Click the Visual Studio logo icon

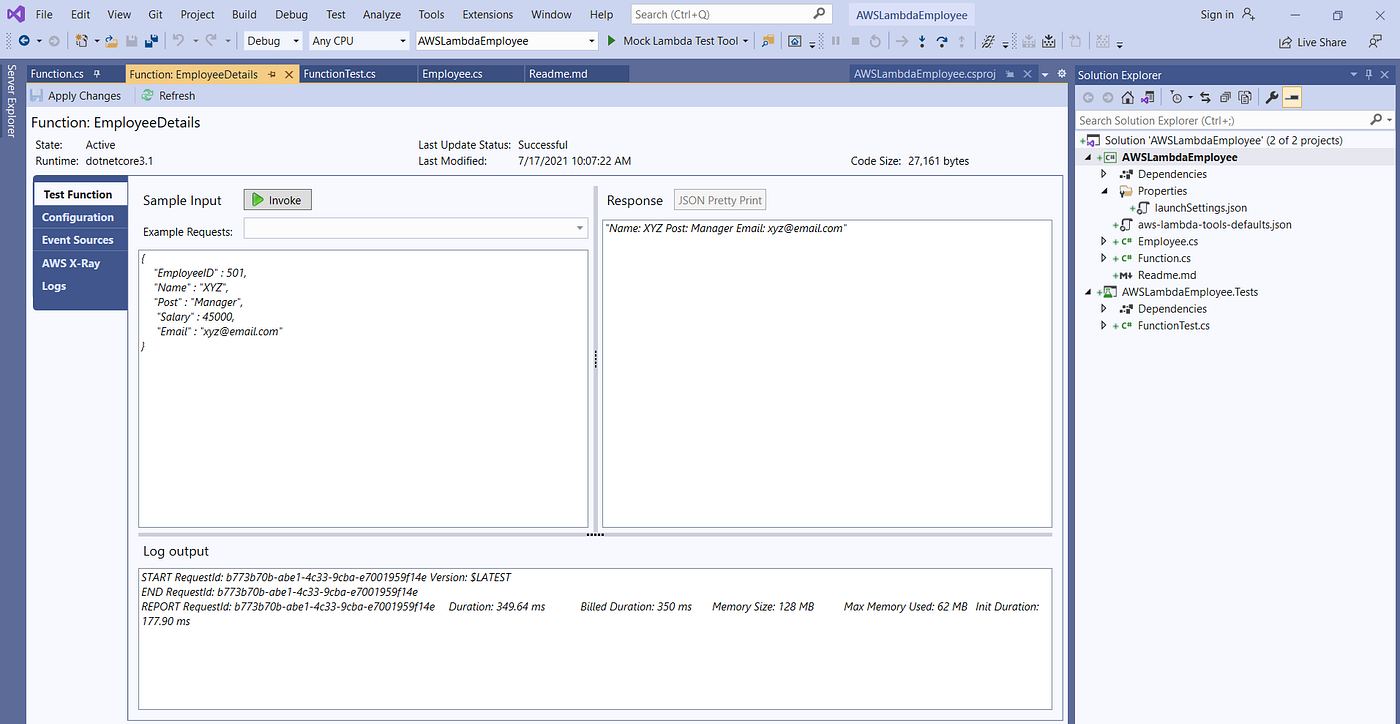coord(15,14)
